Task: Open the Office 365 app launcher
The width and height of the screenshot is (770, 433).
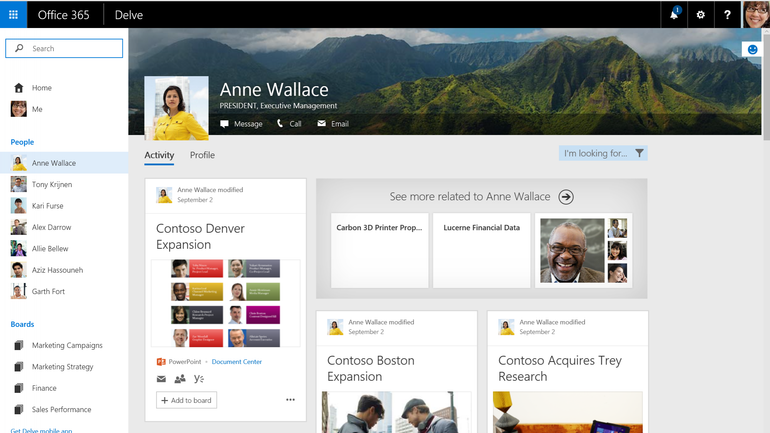Action: (13, 15)
